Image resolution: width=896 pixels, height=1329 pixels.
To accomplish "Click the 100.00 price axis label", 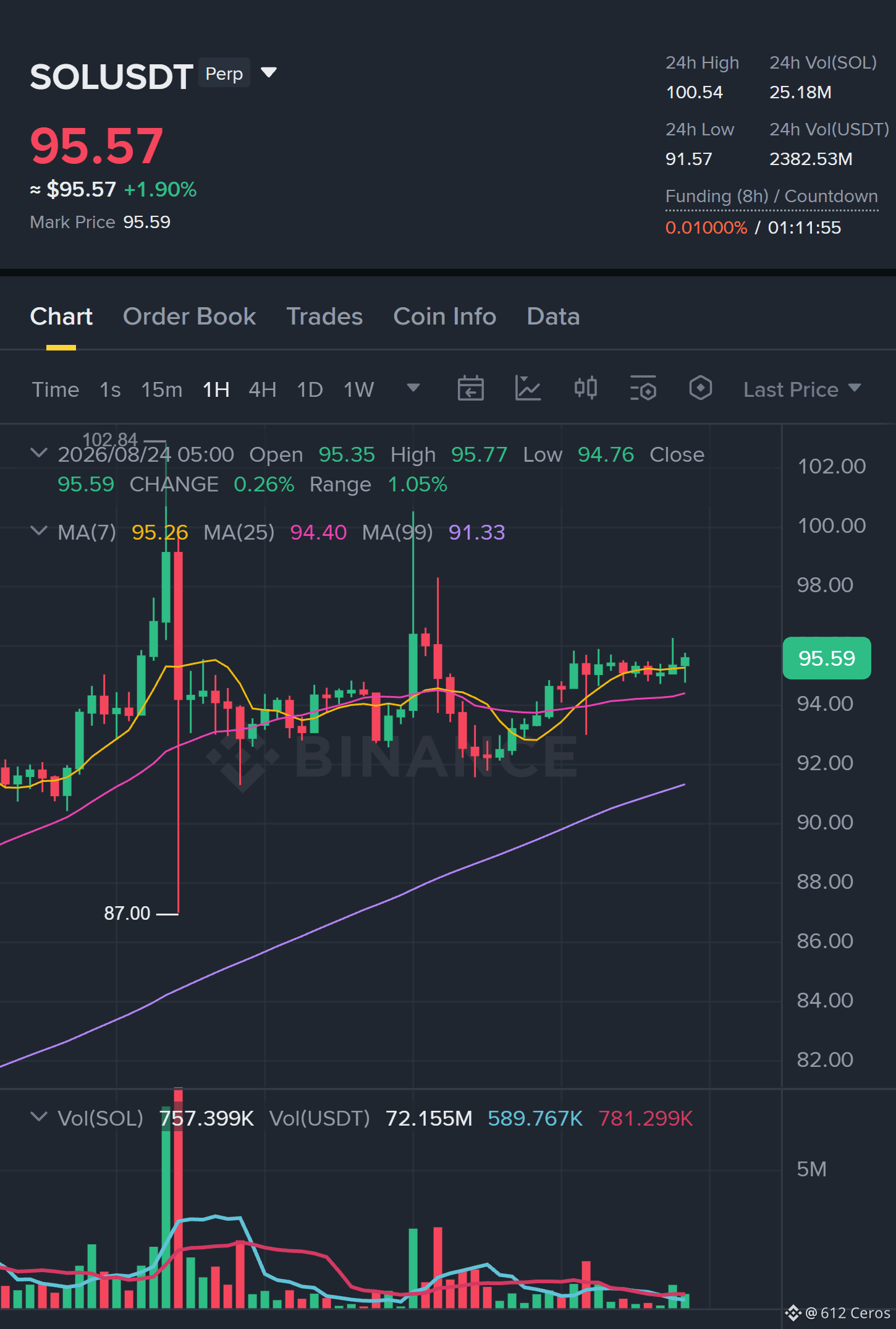I will click(x=831, y=525).
